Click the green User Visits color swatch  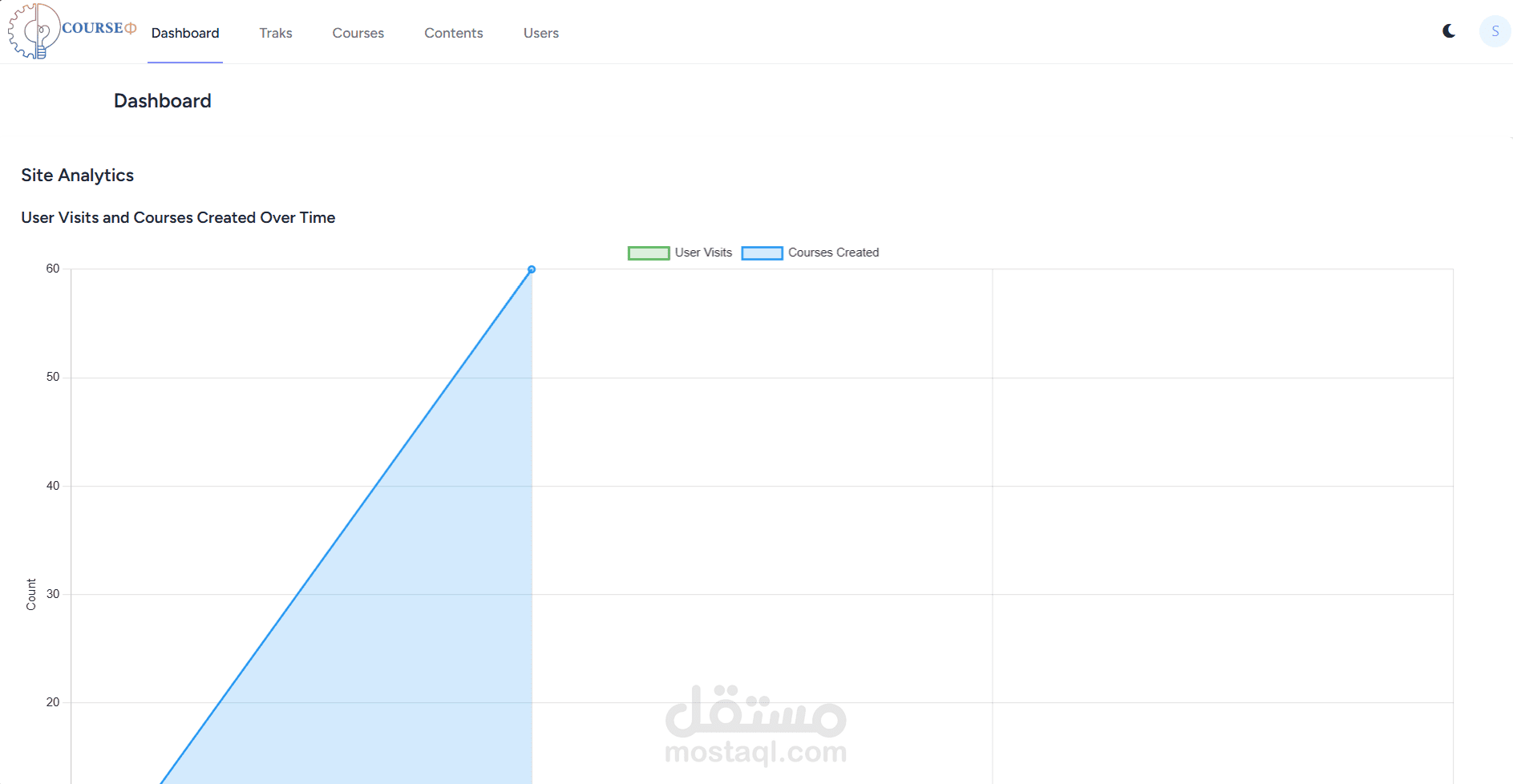(x=648, y=253)
